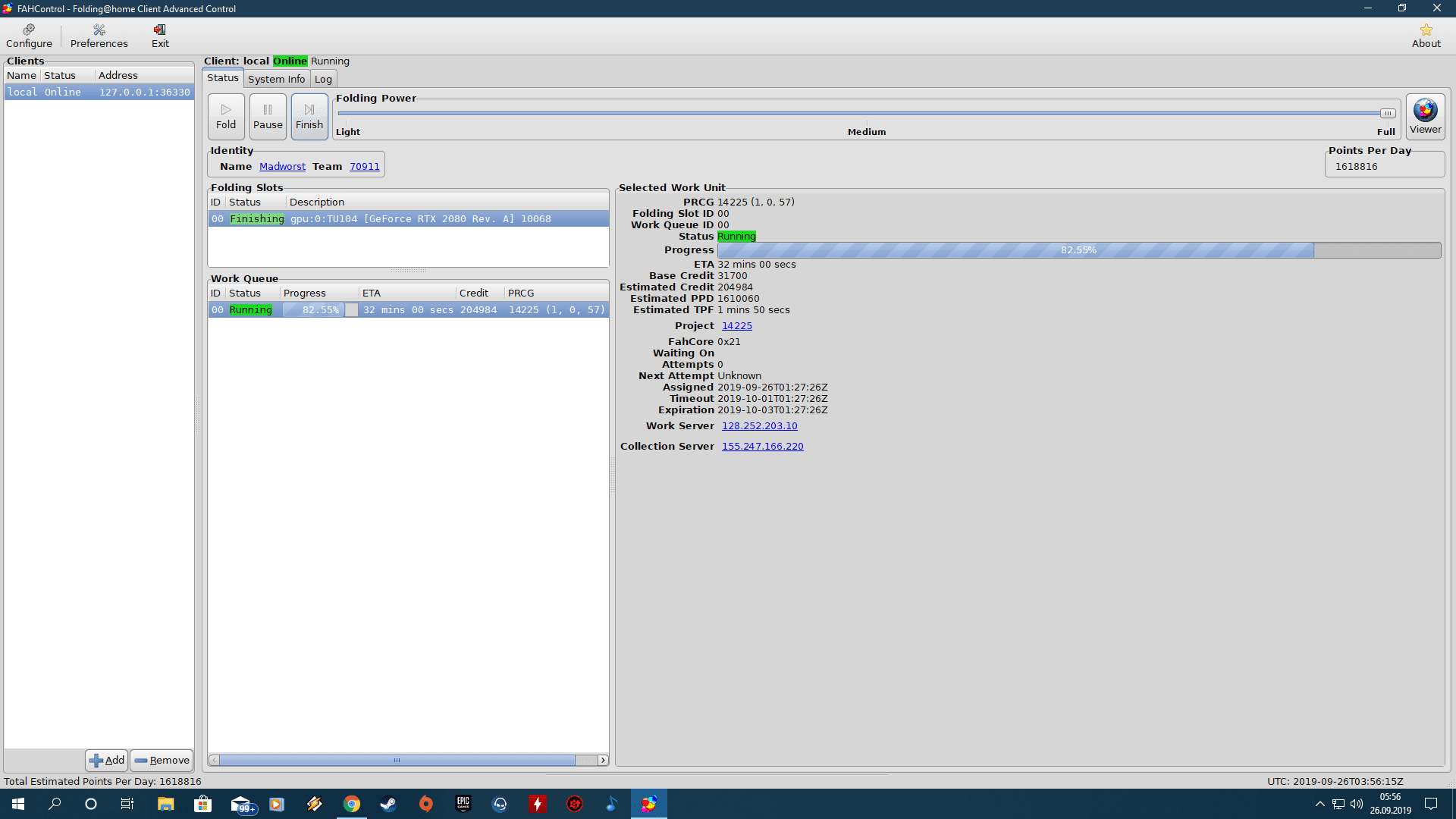Image resolution: width=1456 pixels, height=819 pixels.
Task: Pause folding with the Pause button
Action: point(268,116)
